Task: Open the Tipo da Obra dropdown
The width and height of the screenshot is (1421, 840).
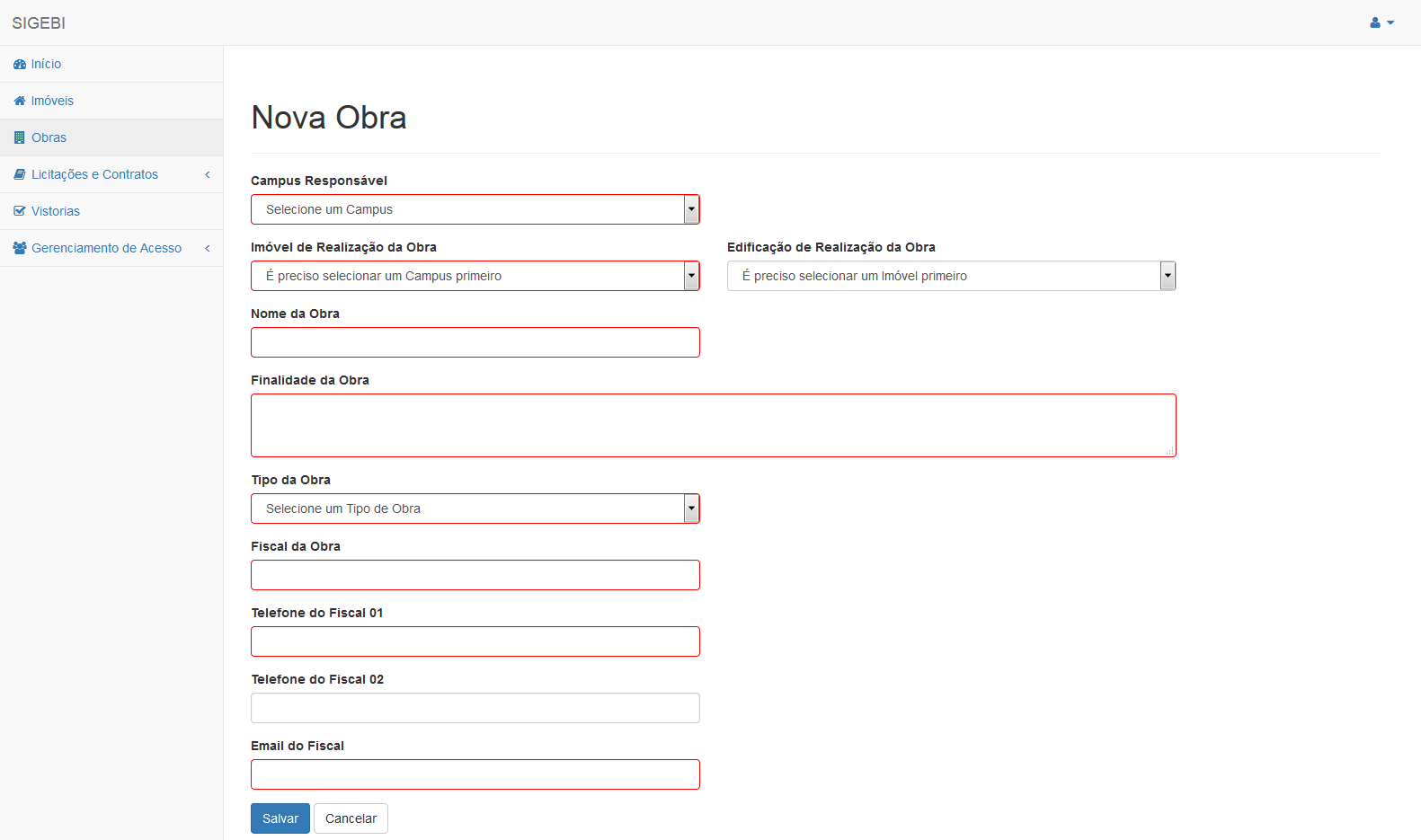Action: pos(475,508)
